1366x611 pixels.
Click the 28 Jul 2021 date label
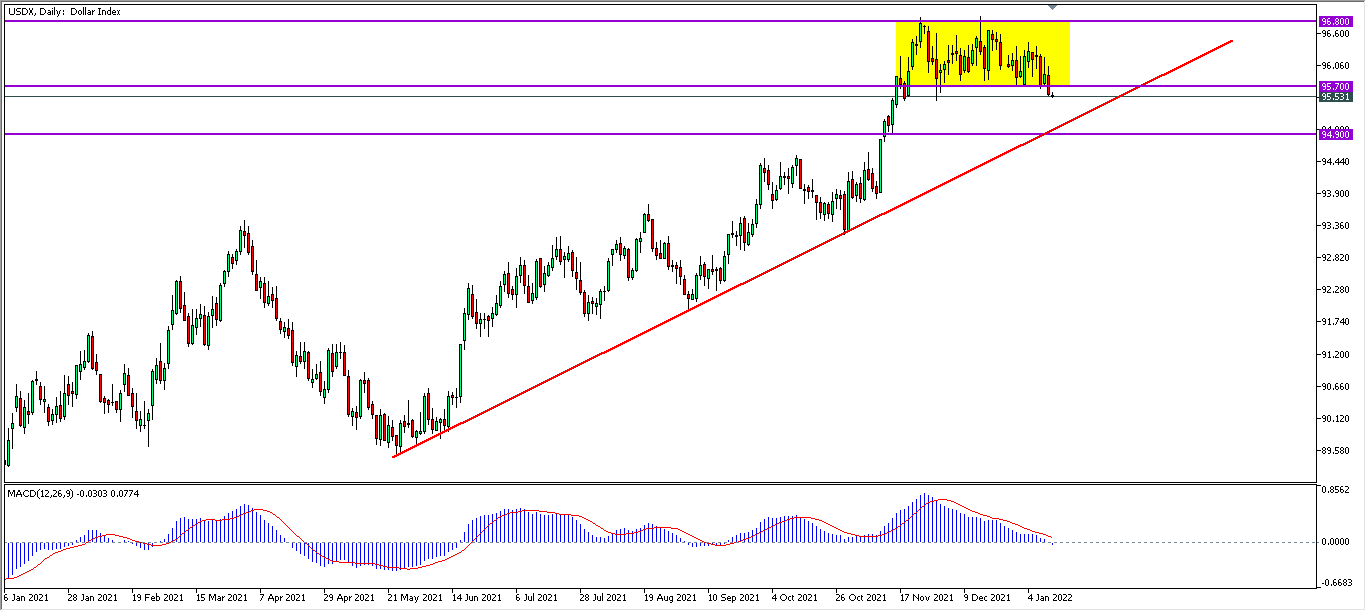click(602, 598)
